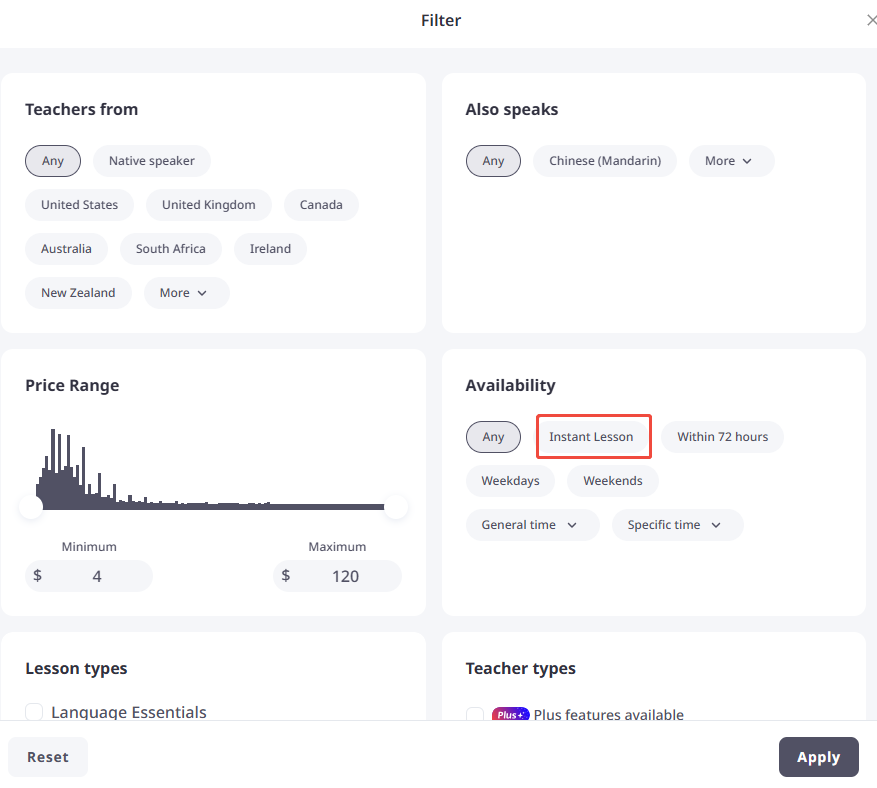Close the Filter dialog with X icon

point(871,20)
